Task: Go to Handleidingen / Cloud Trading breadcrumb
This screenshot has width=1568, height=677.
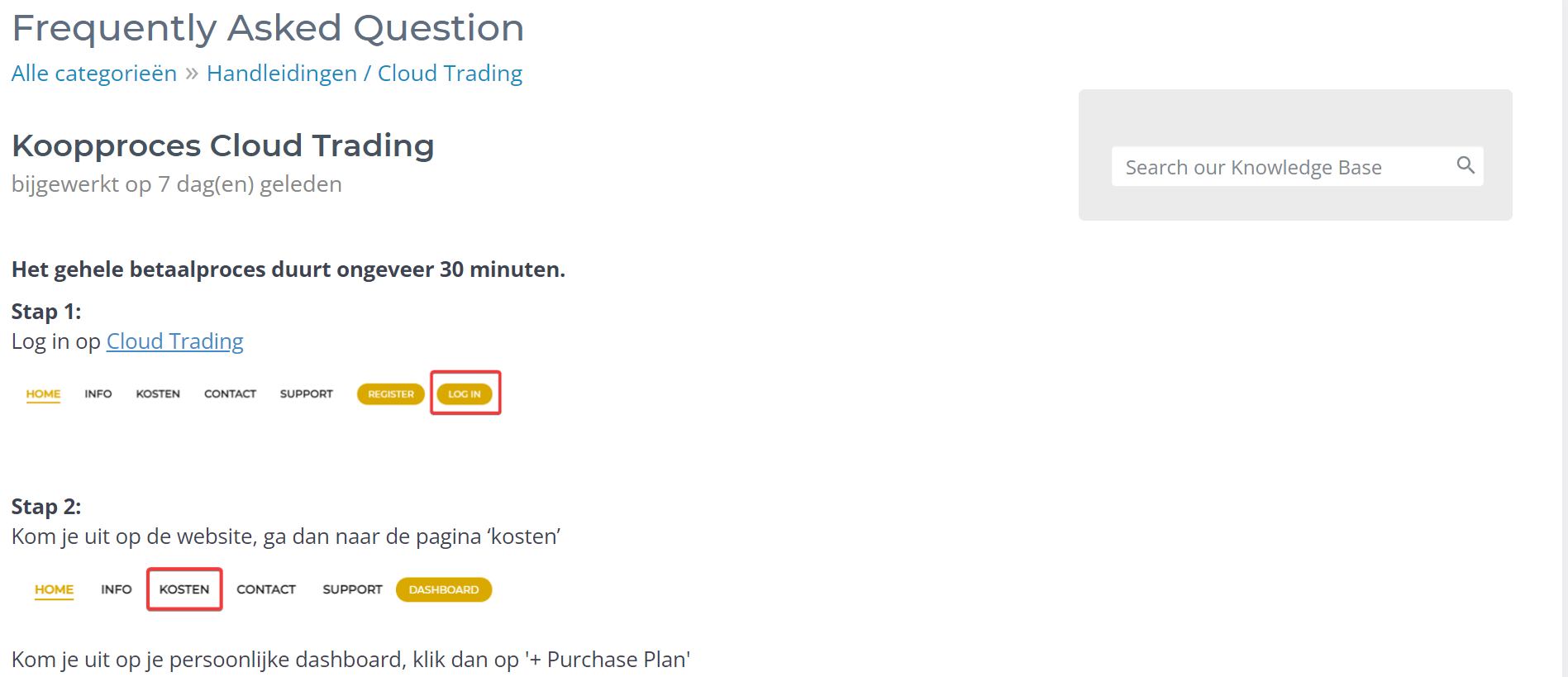Action: [365, 74]
